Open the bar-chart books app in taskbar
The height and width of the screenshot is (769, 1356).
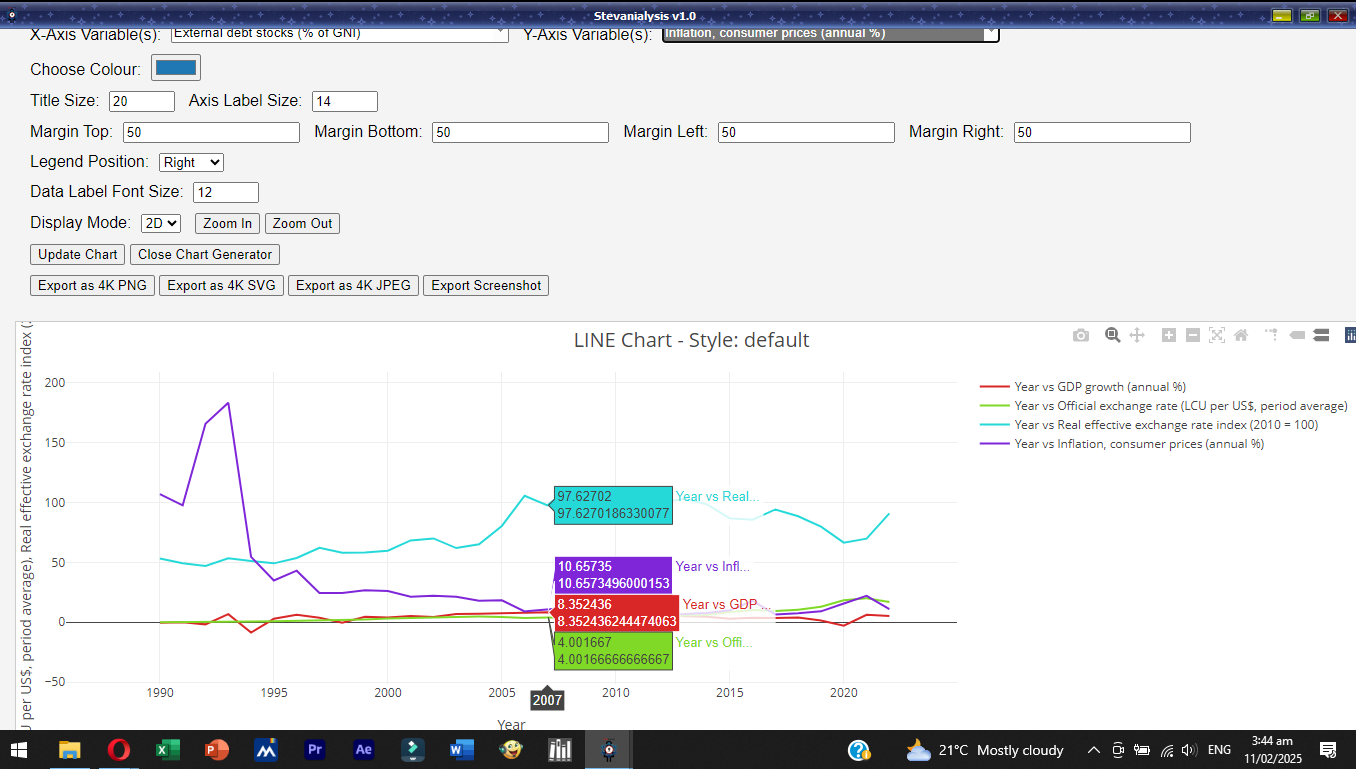560,749
